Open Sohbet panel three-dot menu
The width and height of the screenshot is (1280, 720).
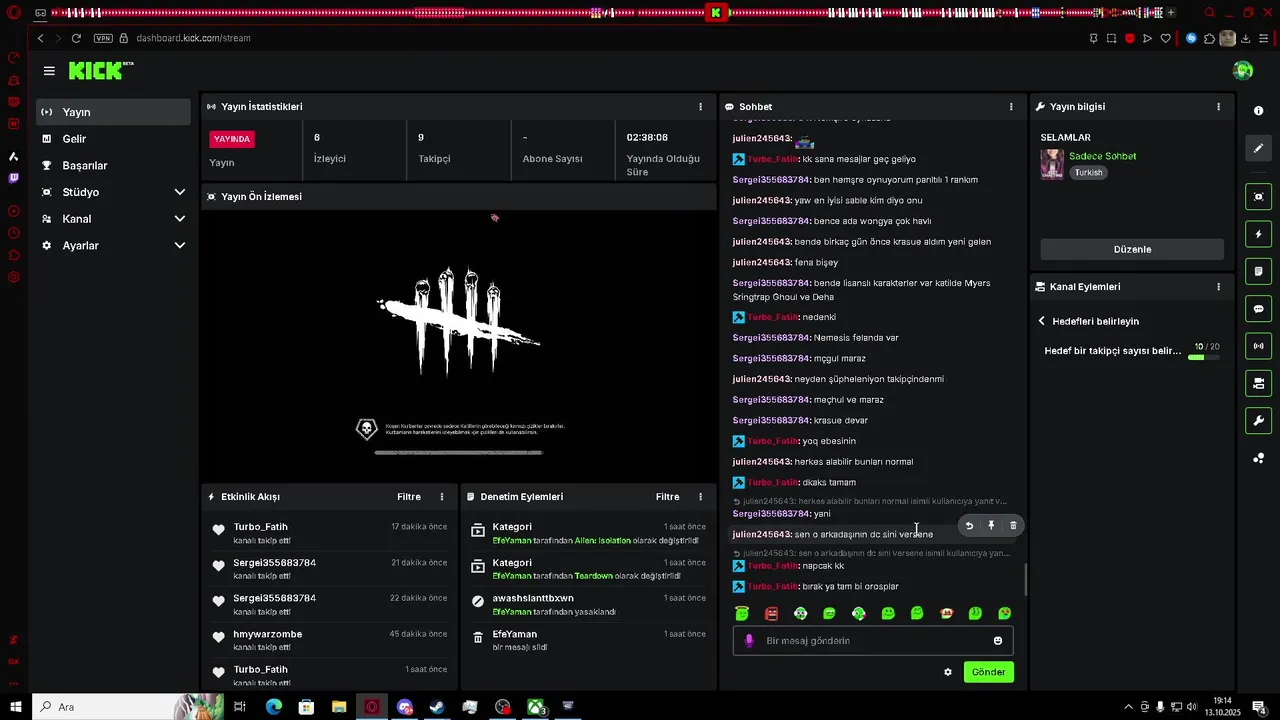[x=1011, y=106]
